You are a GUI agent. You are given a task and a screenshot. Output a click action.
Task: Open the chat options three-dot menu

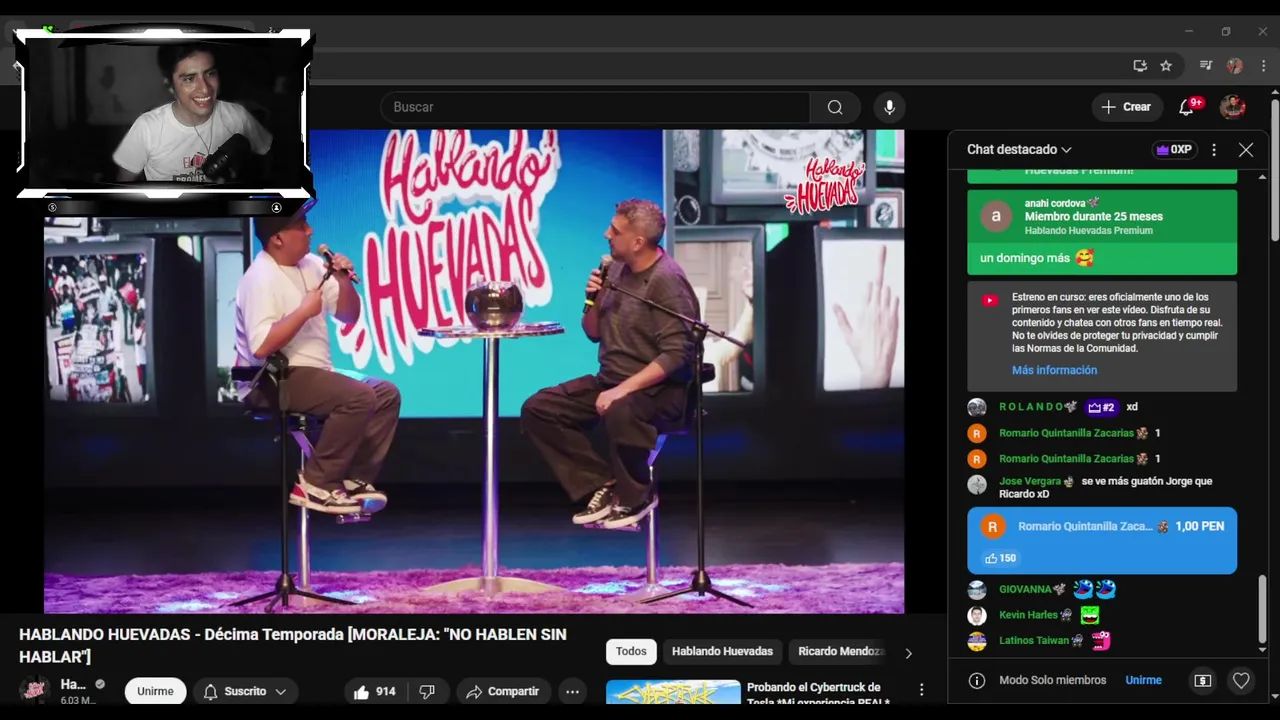pyautogui.click(x=1214, y=150)
